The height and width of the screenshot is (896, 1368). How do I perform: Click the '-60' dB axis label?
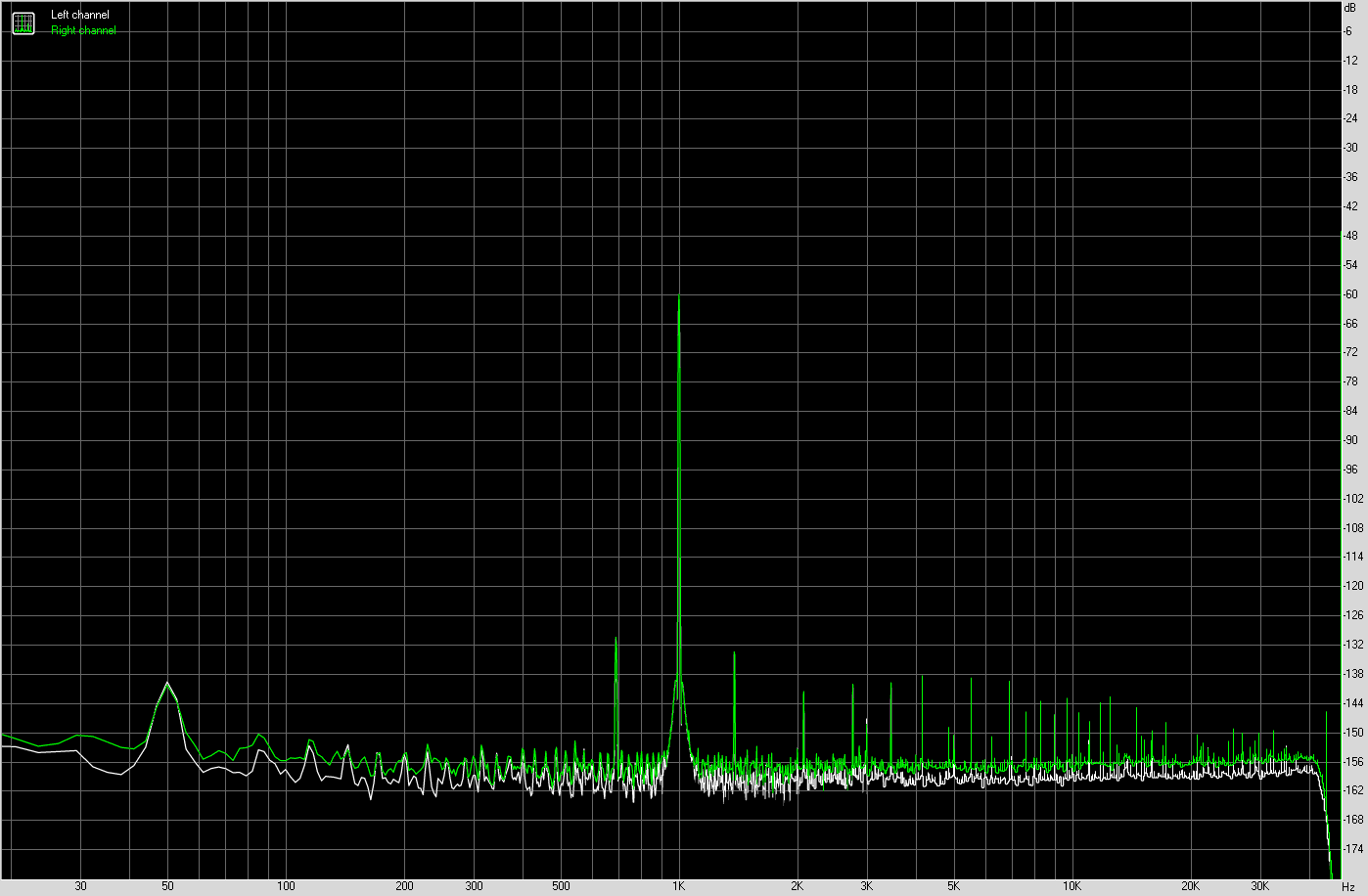[1350, 294]
